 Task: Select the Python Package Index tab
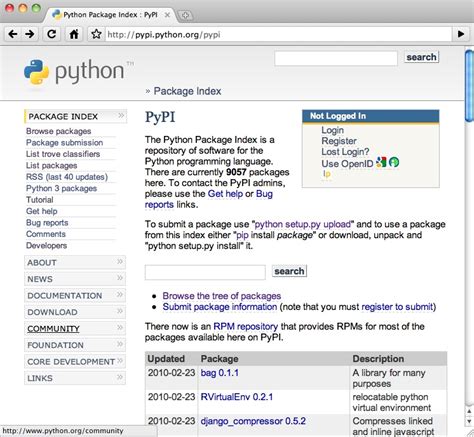(110, 15)
